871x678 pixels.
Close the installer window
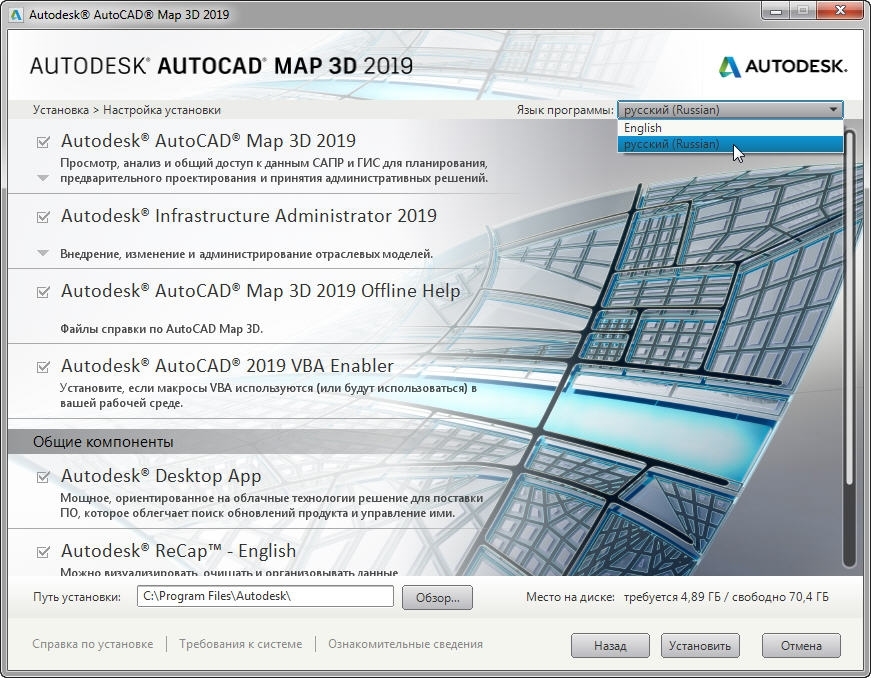(x=840, y=11)
